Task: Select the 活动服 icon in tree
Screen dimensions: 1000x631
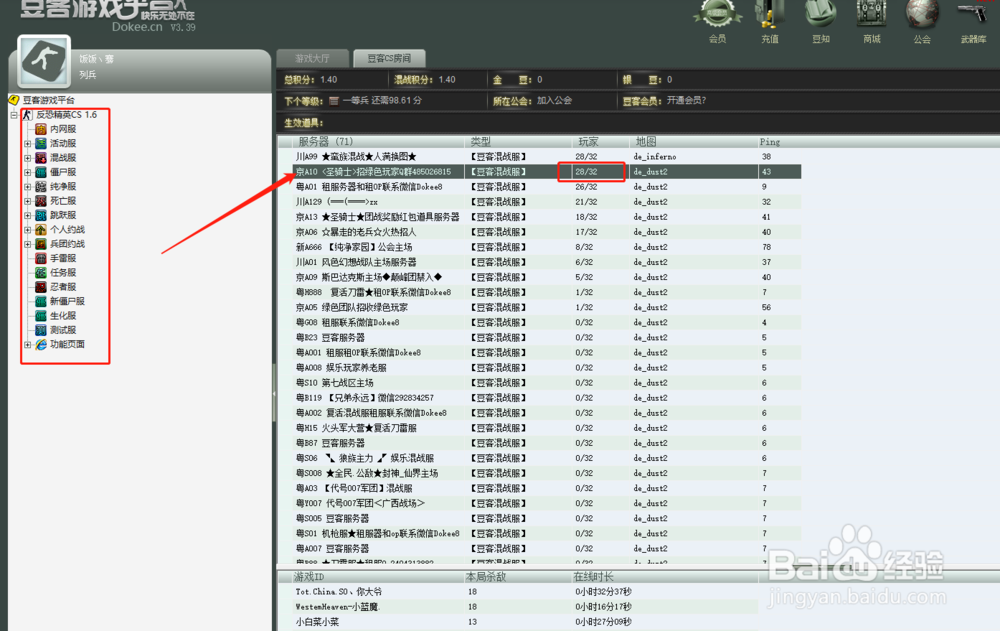Action: [x=41, y=144]
